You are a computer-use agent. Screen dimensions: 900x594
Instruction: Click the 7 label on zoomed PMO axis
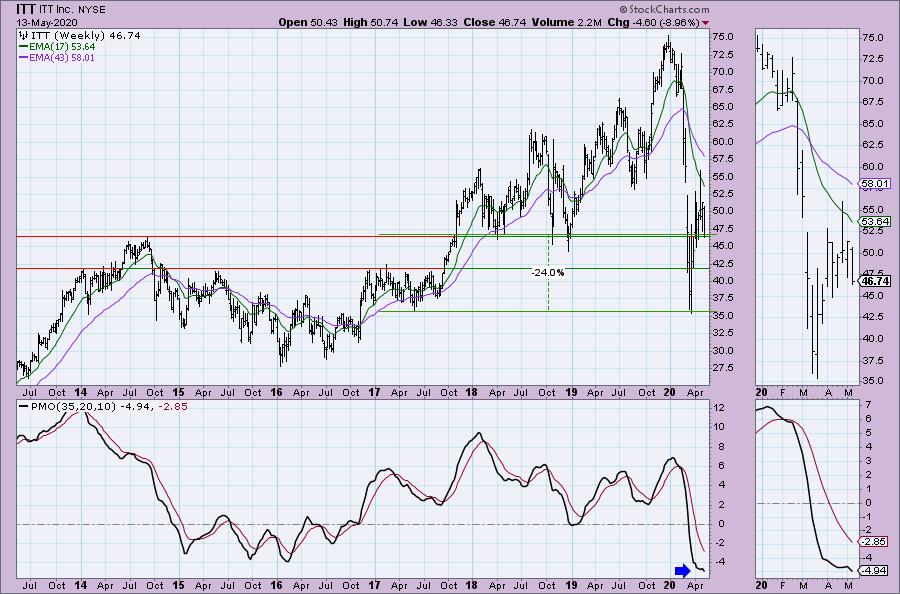[868, 405]
